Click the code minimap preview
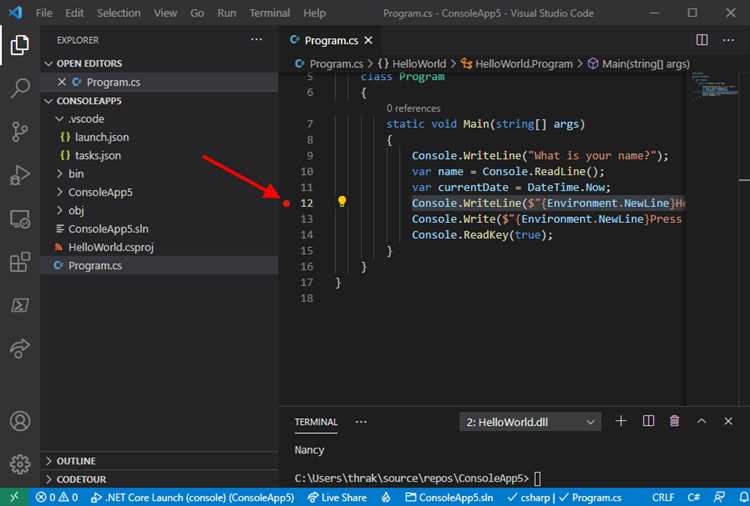 click(x=714, y=85)
